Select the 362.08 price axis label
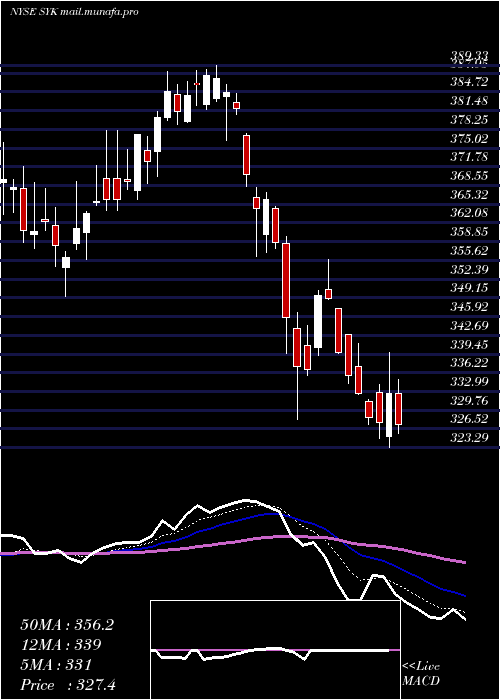 click(x=469, y=213)
